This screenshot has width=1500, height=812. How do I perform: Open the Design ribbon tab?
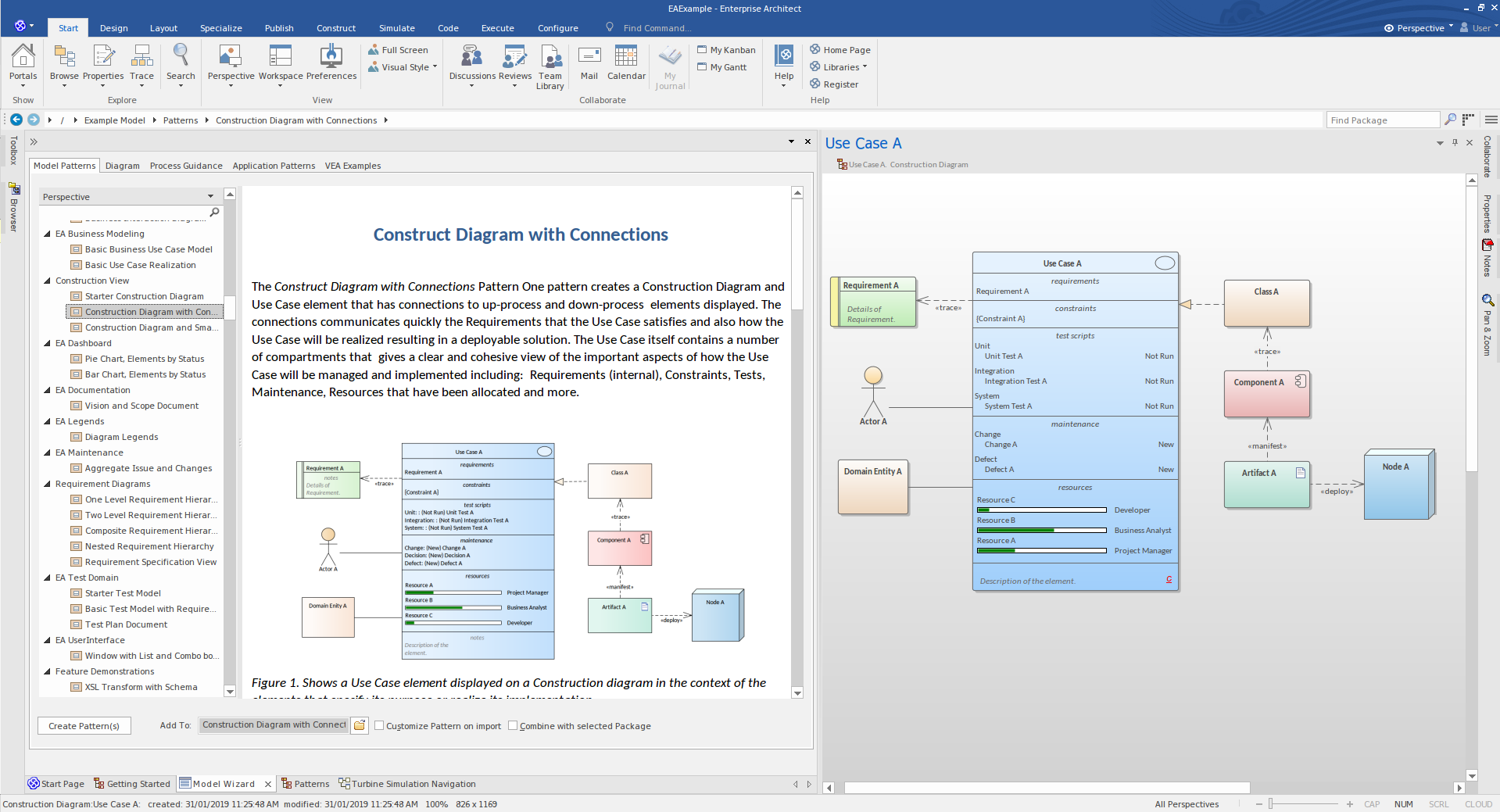(x=113, y=28)
